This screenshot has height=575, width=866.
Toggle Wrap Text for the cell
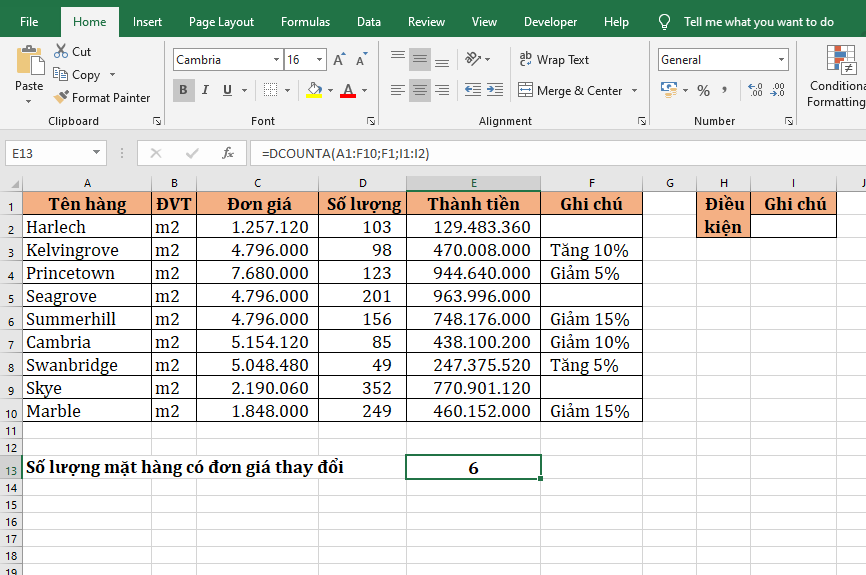[x=554, y=60]
